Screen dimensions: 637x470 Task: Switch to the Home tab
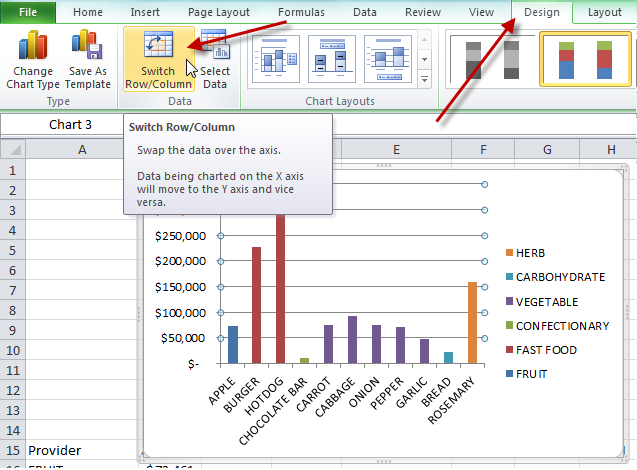[88, 12]
